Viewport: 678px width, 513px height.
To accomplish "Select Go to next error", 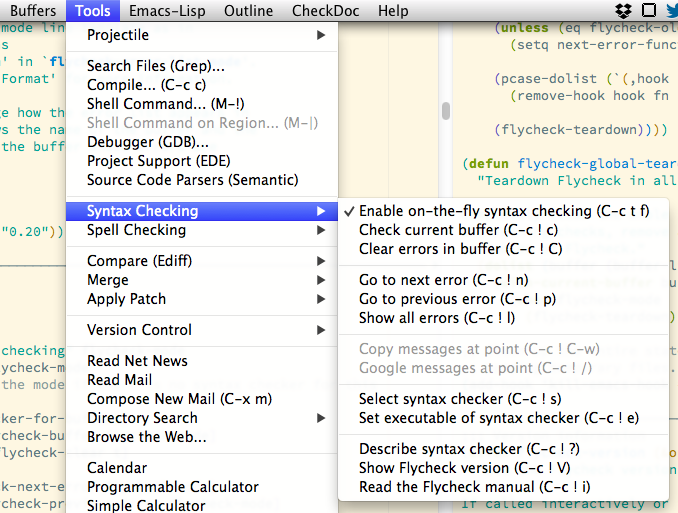I will click(444, 280).
